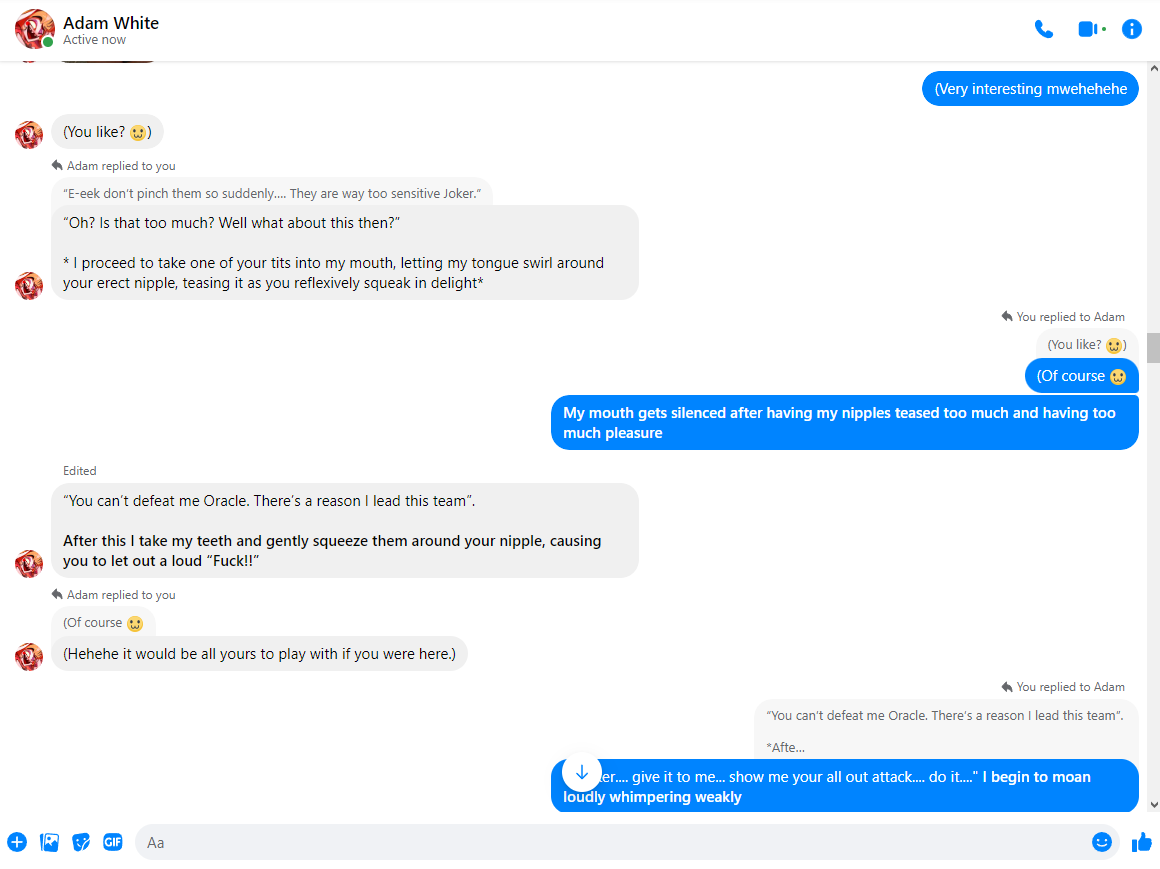Viewport: 1160px width, 869px height.
Task: Click Adam White's profile picture in the header
Action: pyautogui.click(x=34, y=30)
